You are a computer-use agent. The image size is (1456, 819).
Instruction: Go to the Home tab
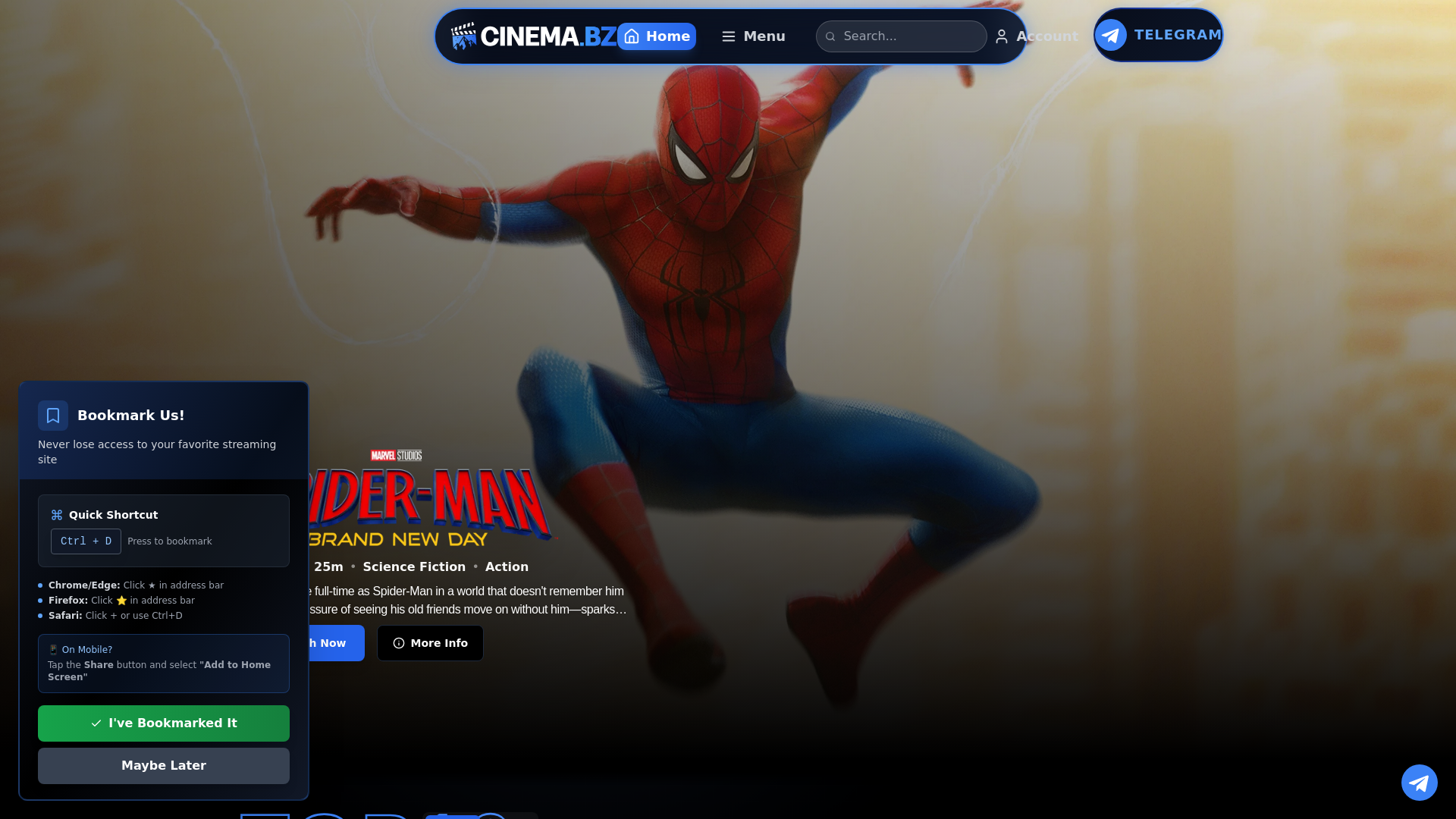coord(657,36)
